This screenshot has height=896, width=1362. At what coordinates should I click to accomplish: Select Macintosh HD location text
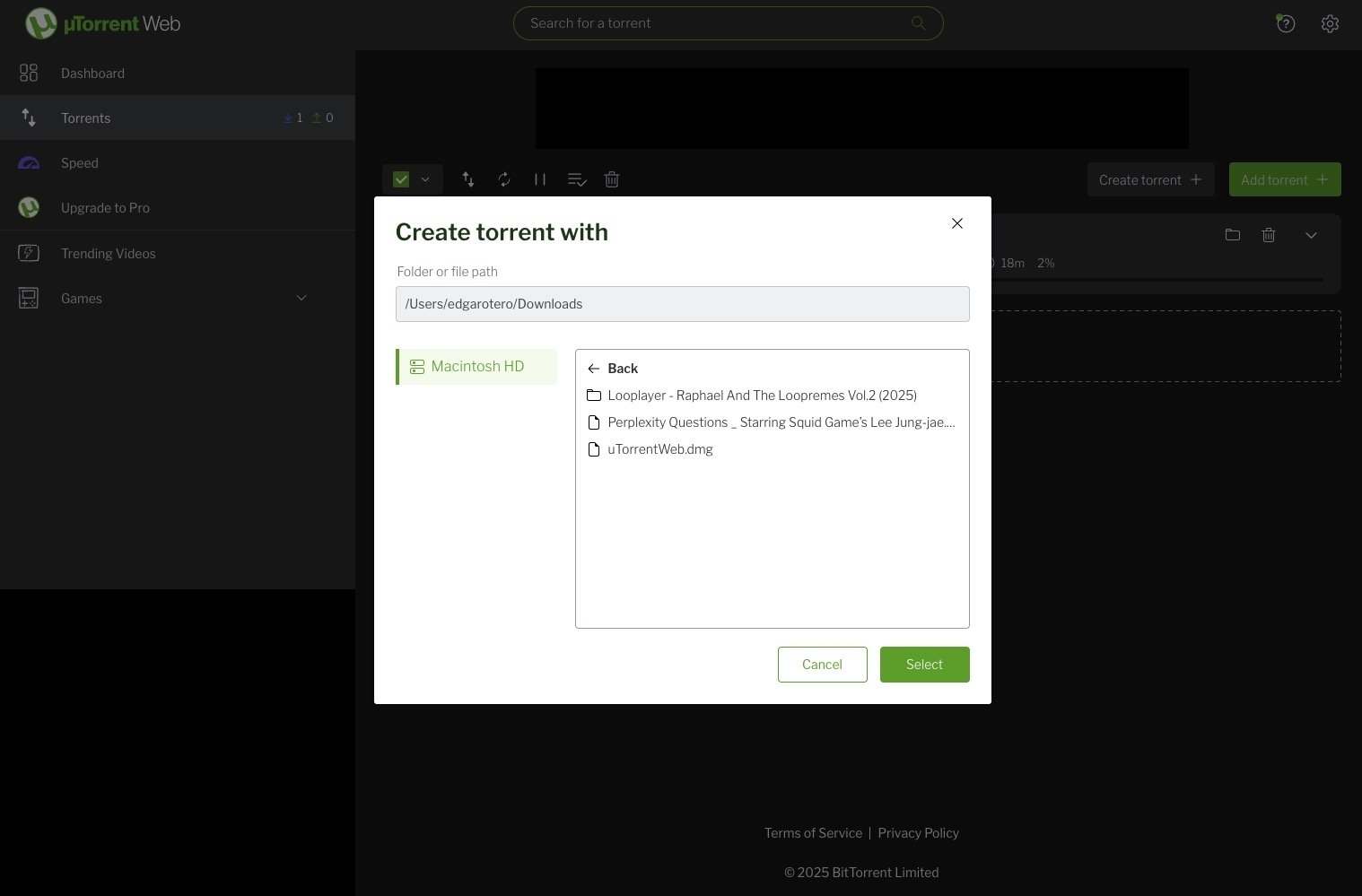[x=477, y=367]
